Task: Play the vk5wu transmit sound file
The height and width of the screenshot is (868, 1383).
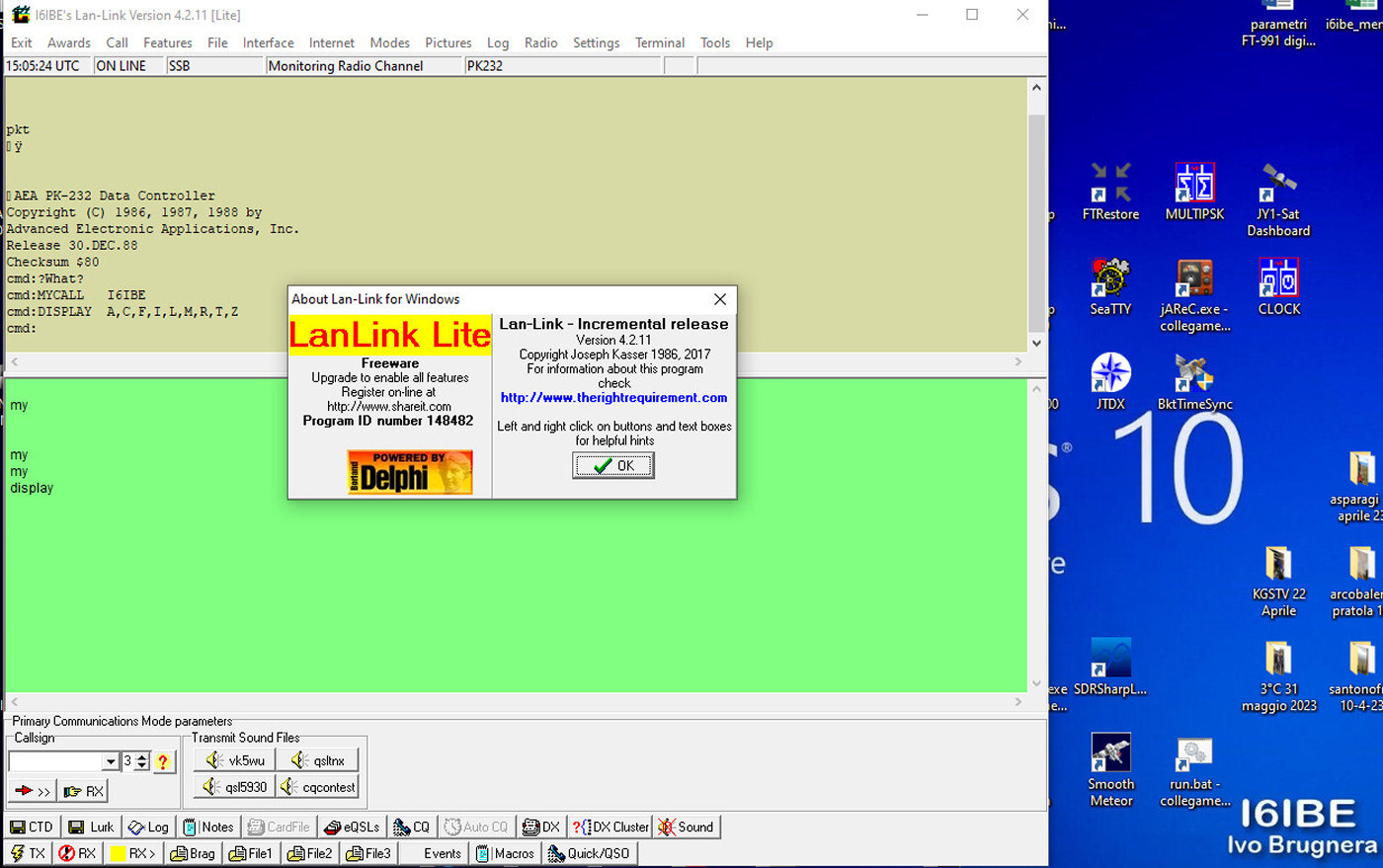Action: point(234,760)
